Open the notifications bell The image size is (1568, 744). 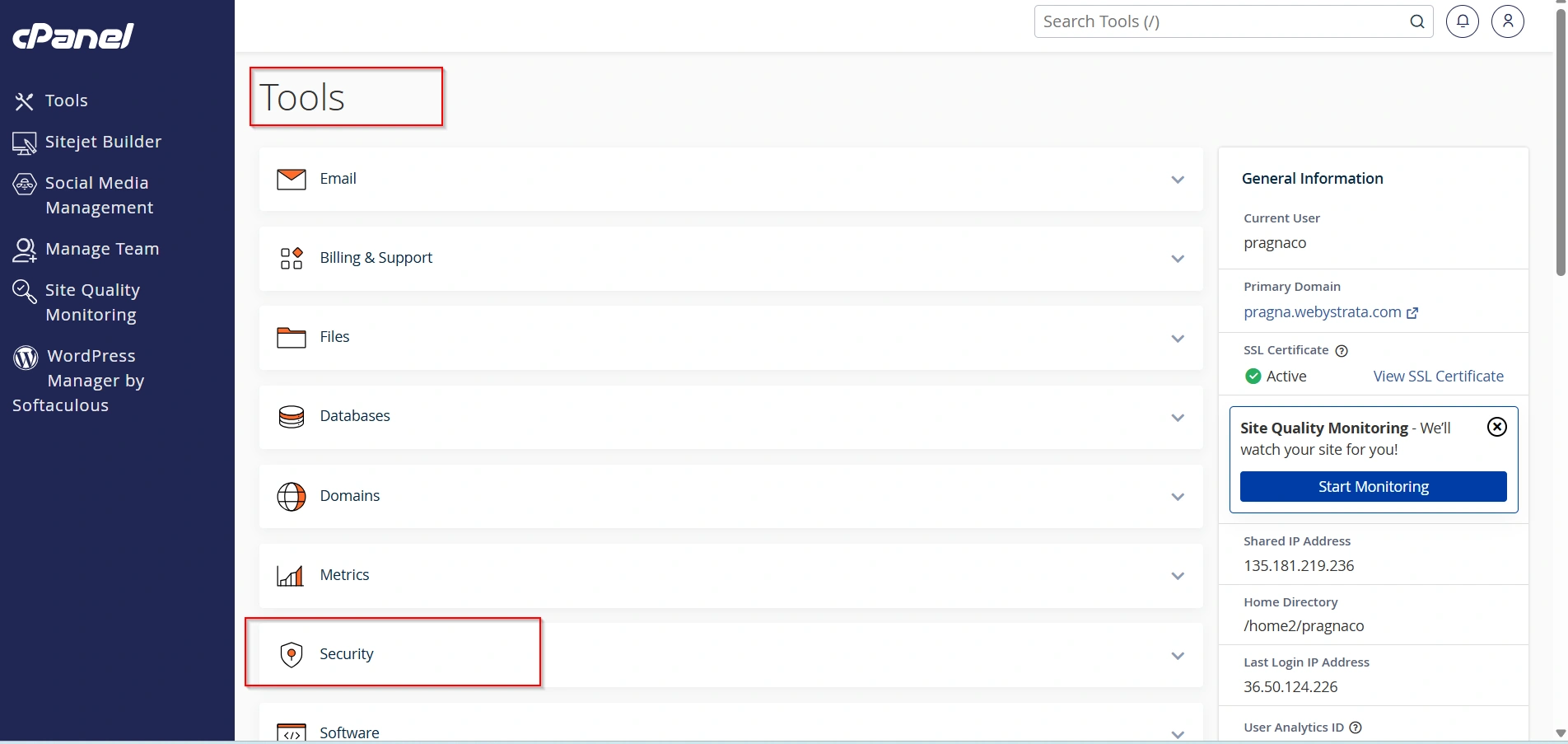pos(1463,21)
